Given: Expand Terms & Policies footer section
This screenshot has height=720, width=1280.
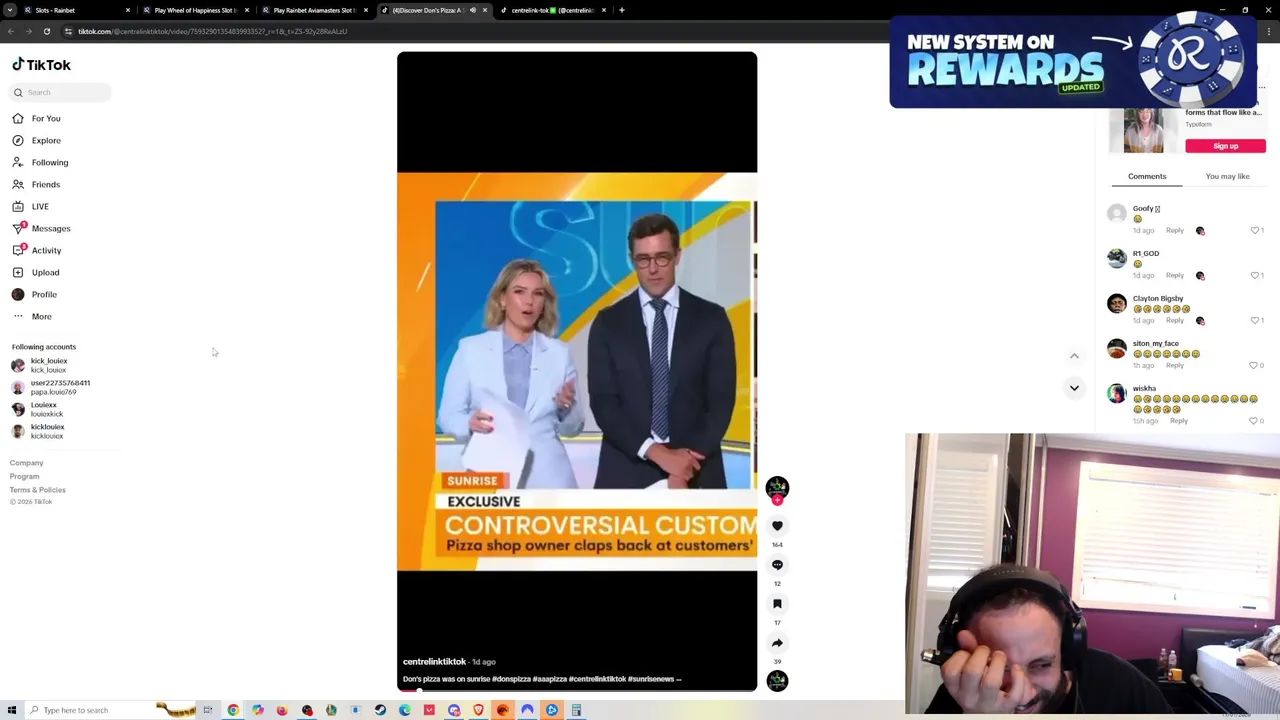Looking at the screenshot, I should (38, 490).
